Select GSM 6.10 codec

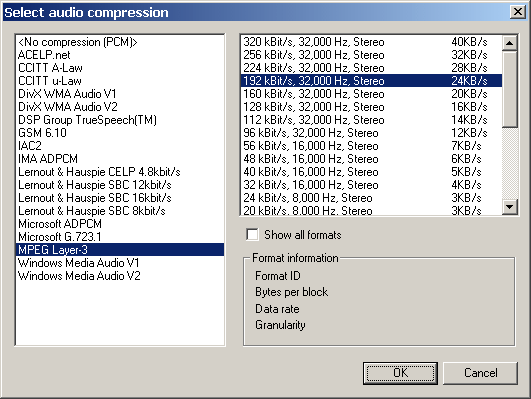click(x=120, y=133)
